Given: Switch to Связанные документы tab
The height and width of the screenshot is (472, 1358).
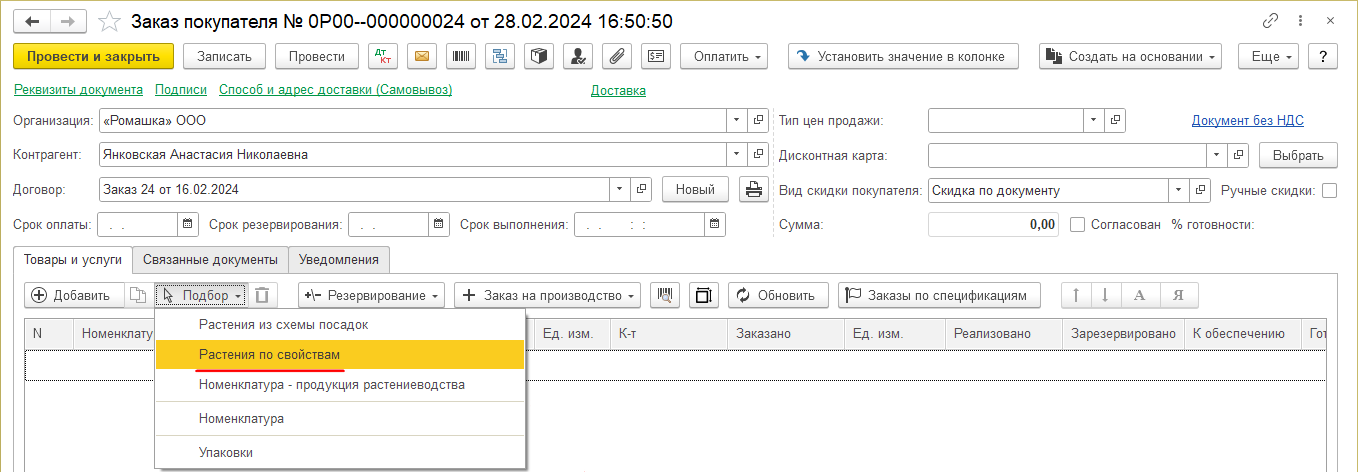Looking at the screenshot, I should pos(210,260).
